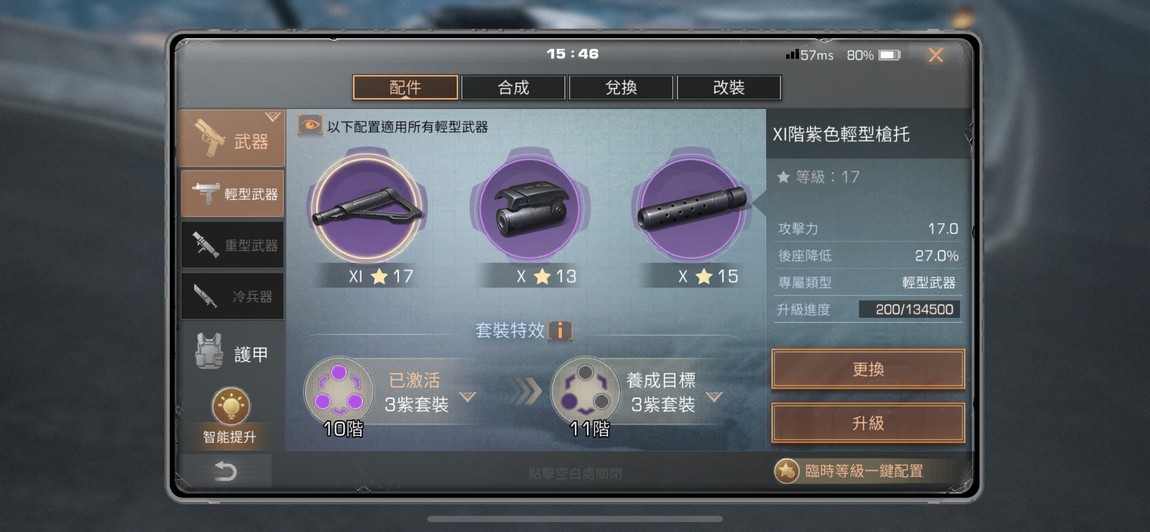Select the 重型武器 category
1150x532 pixels.
[x=232, y=245]
